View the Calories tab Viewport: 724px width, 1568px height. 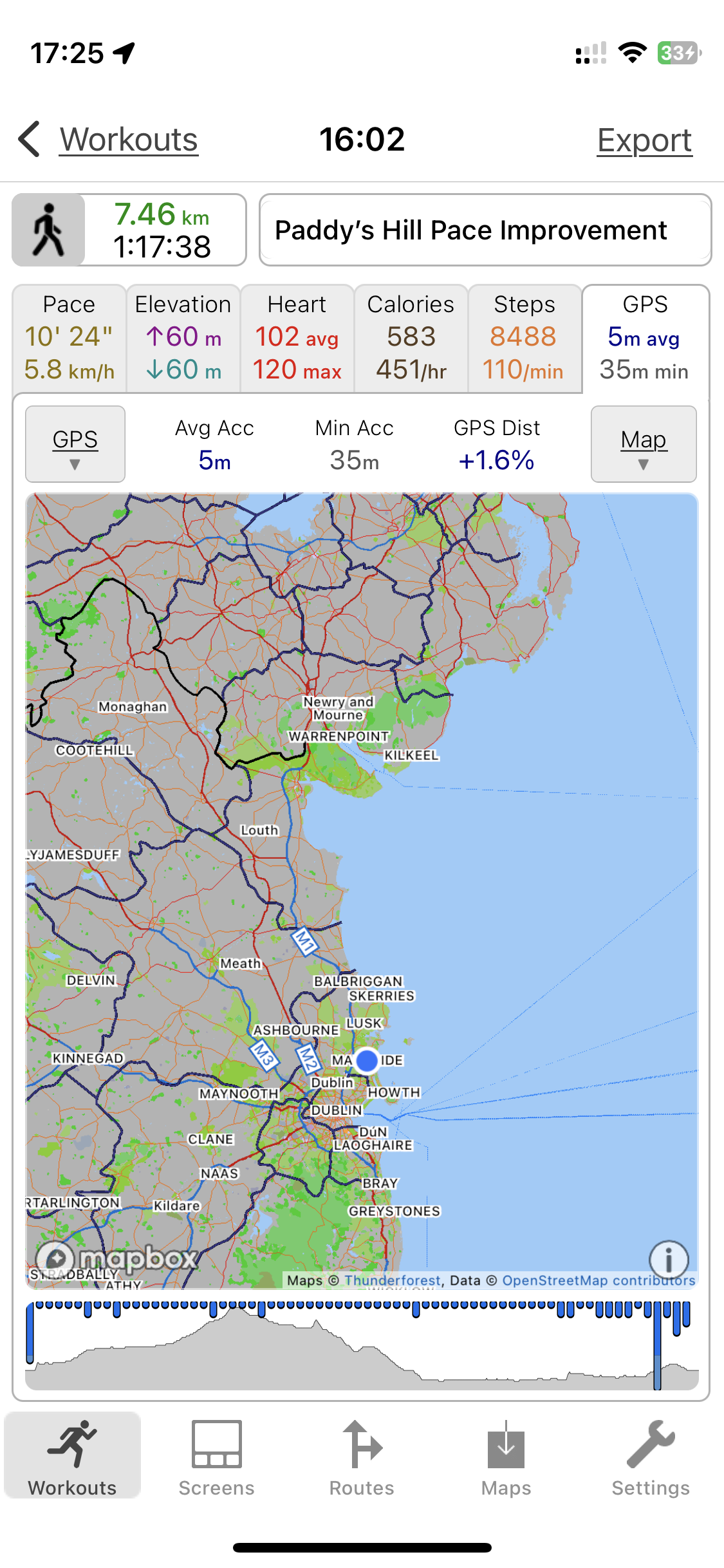411,338
